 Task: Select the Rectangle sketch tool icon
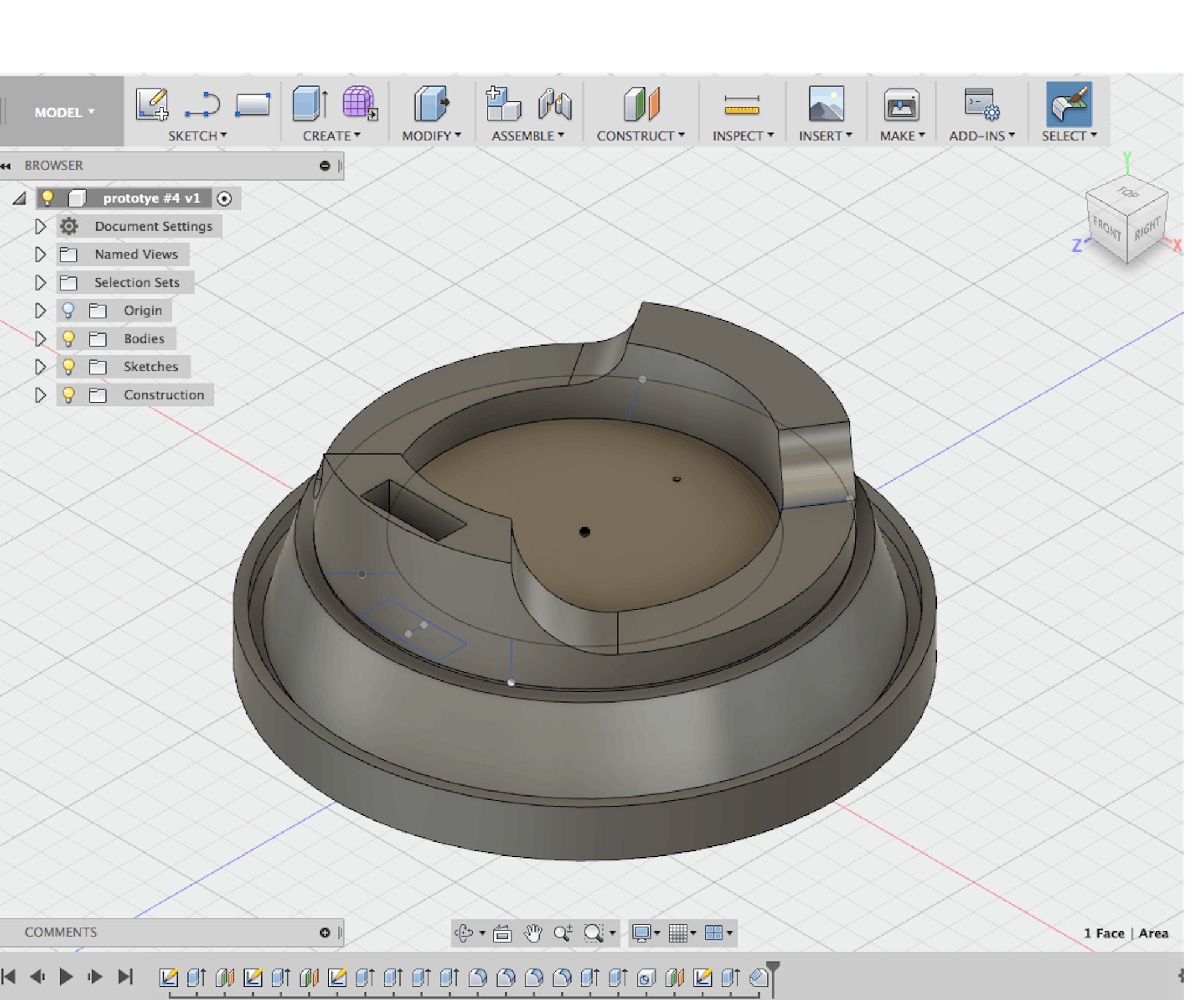point(253,104)
